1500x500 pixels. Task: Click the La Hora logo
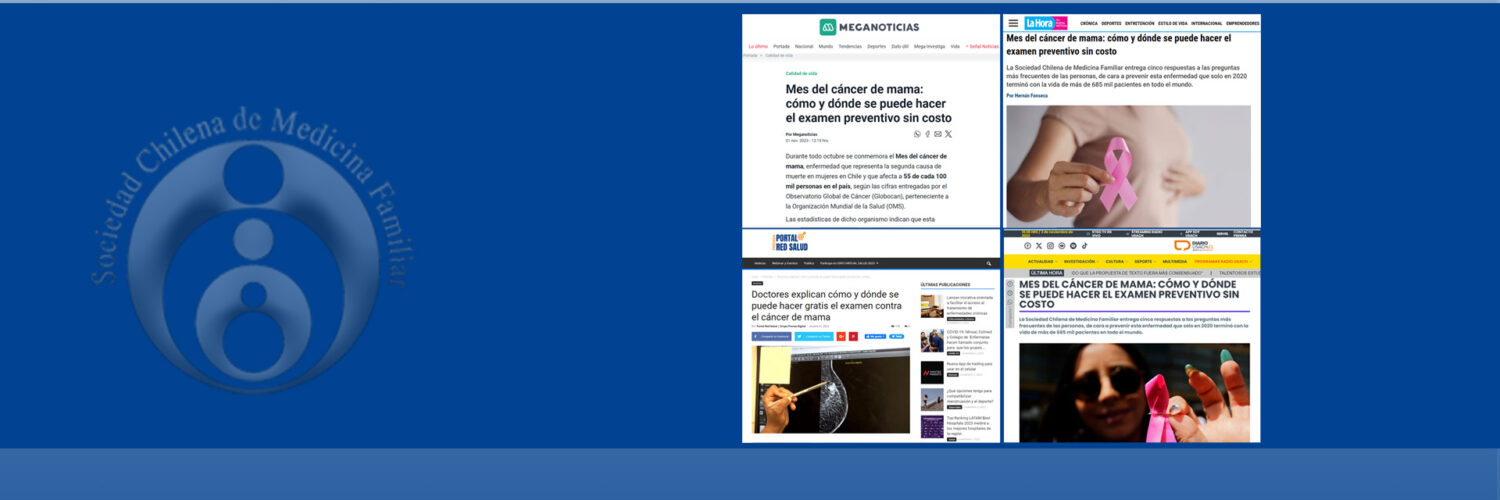pyautogui.click(x=1046, y=23)
